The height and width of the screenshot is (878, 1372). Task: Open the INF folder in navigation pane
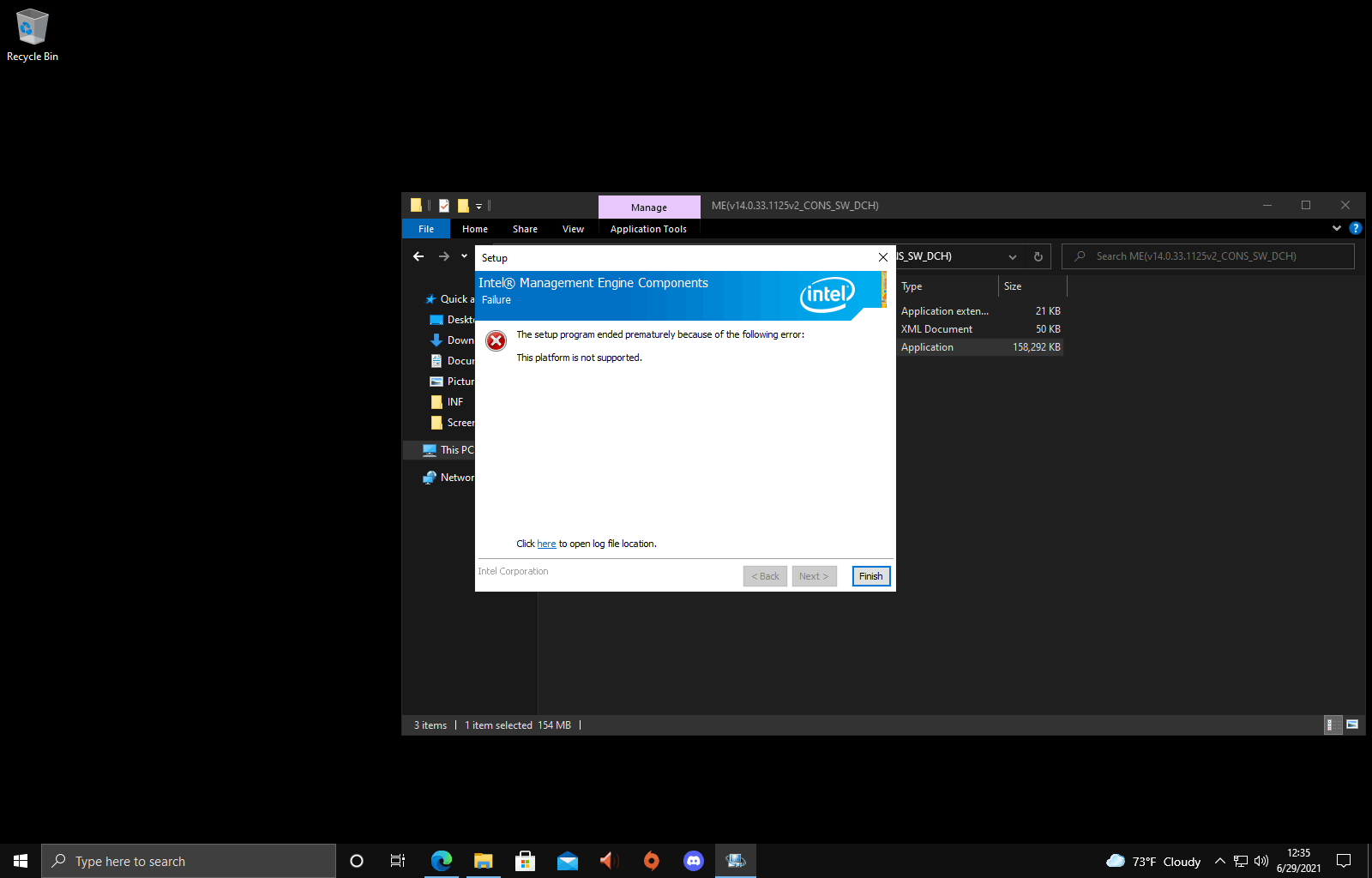pyautogui.click(x=448, y=402)
